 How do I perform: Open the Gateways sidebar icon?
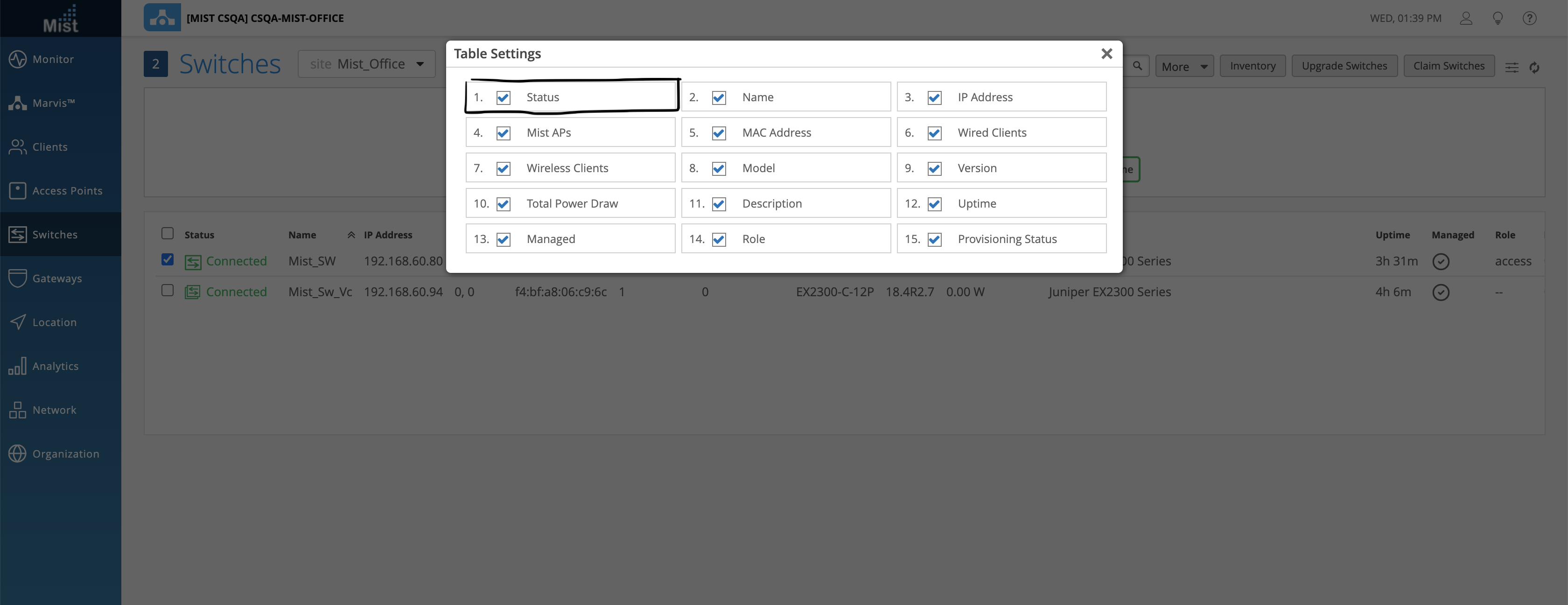[18, 278]
